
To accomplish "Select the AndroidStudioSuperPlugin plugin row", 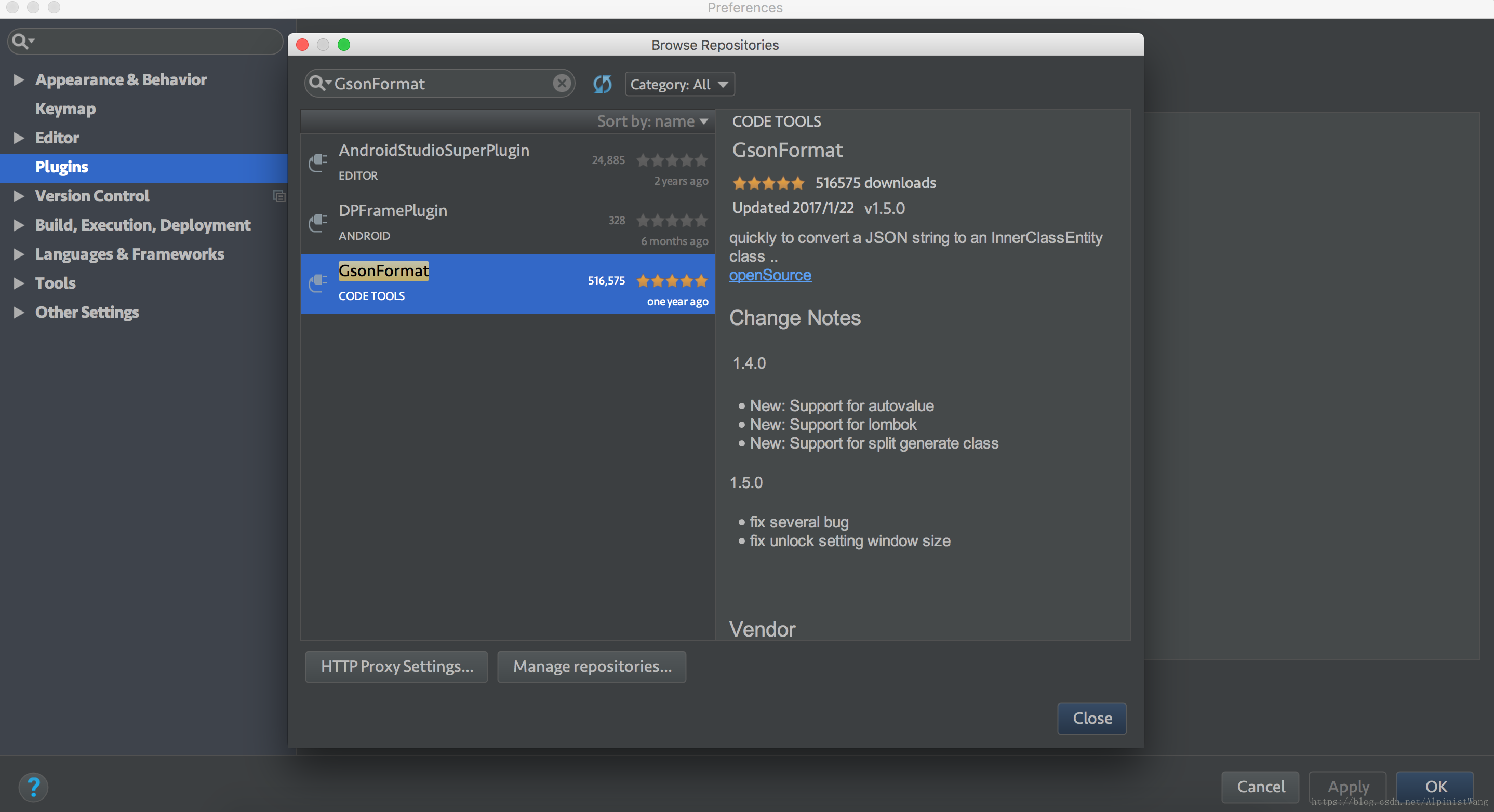I will tap(508, 165).
